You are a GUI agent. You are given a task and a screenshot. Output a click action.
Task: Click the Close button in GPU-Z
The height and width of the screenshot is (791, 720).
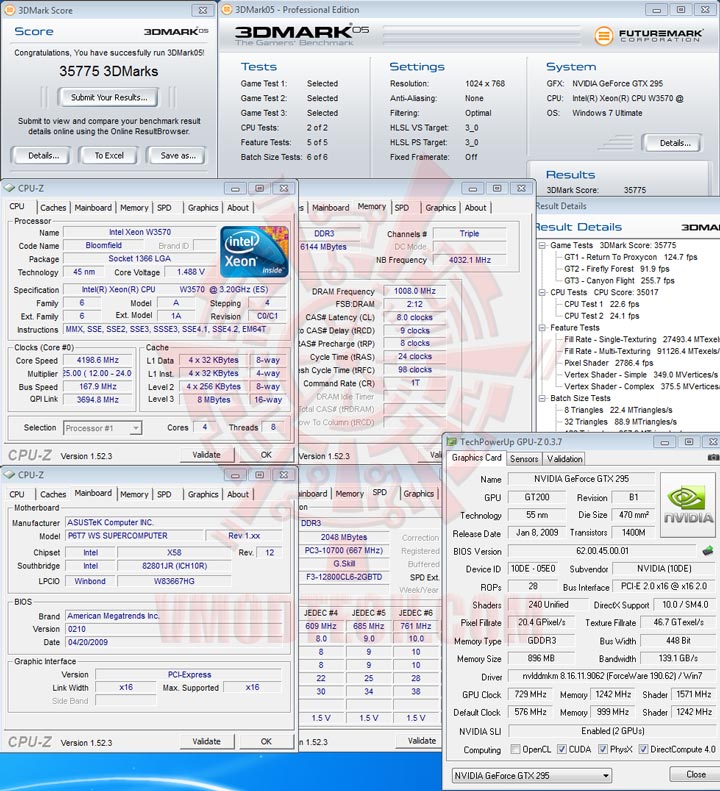coord(695,774)
